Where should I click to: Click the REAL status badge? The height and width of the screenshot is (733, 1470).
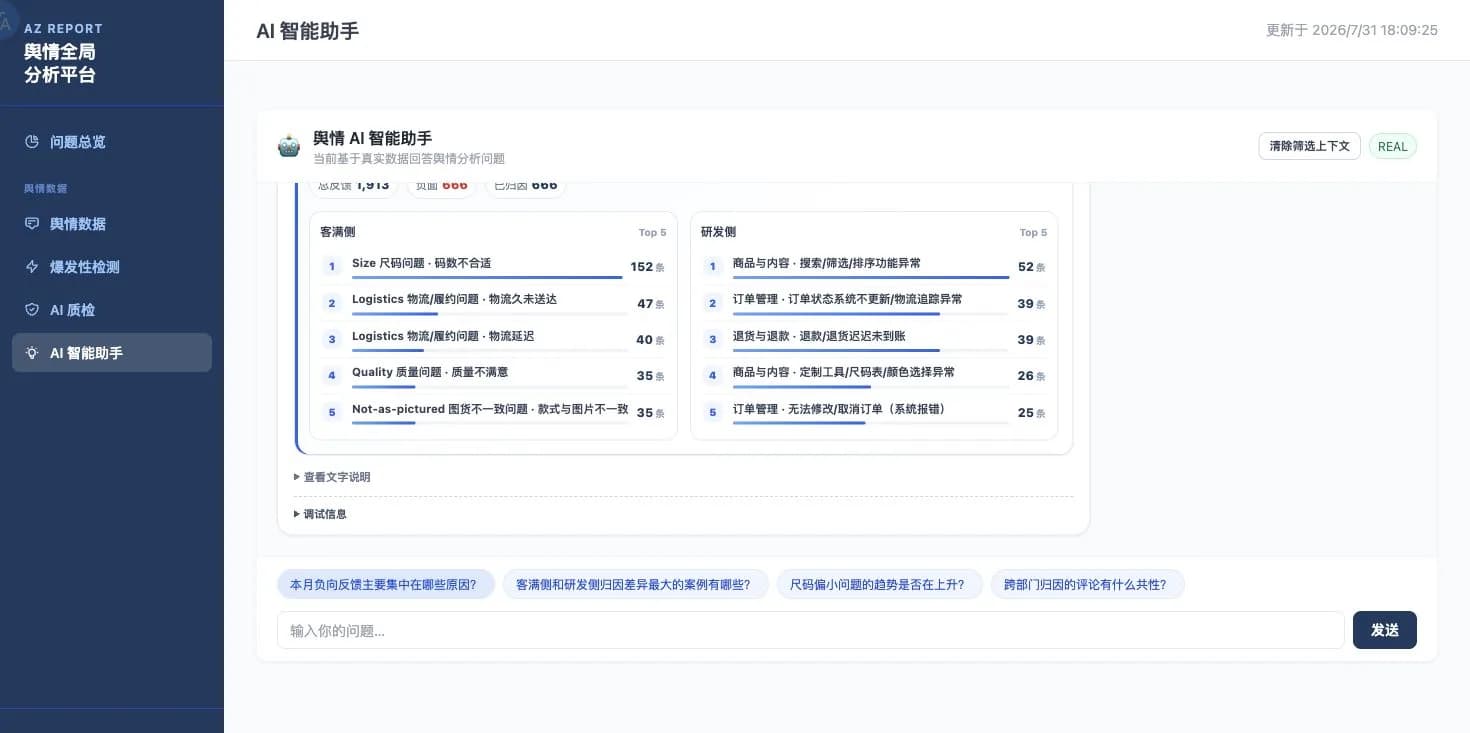coord(1392,146)
